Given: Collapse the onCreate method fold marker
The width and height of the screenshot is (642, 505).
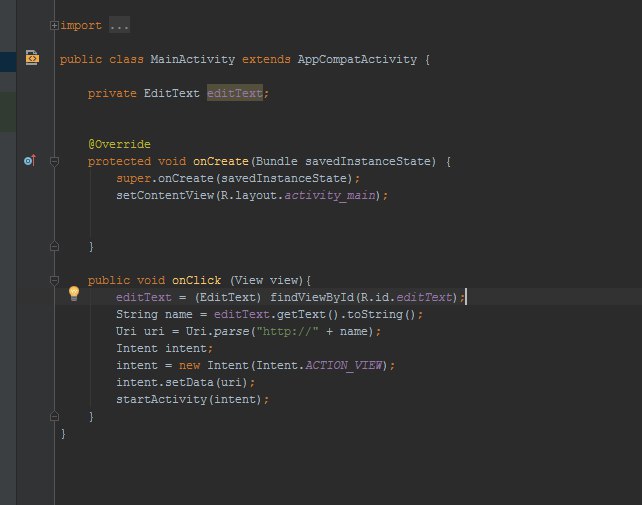Looking at the screenshot, I should tap(54, 161).
